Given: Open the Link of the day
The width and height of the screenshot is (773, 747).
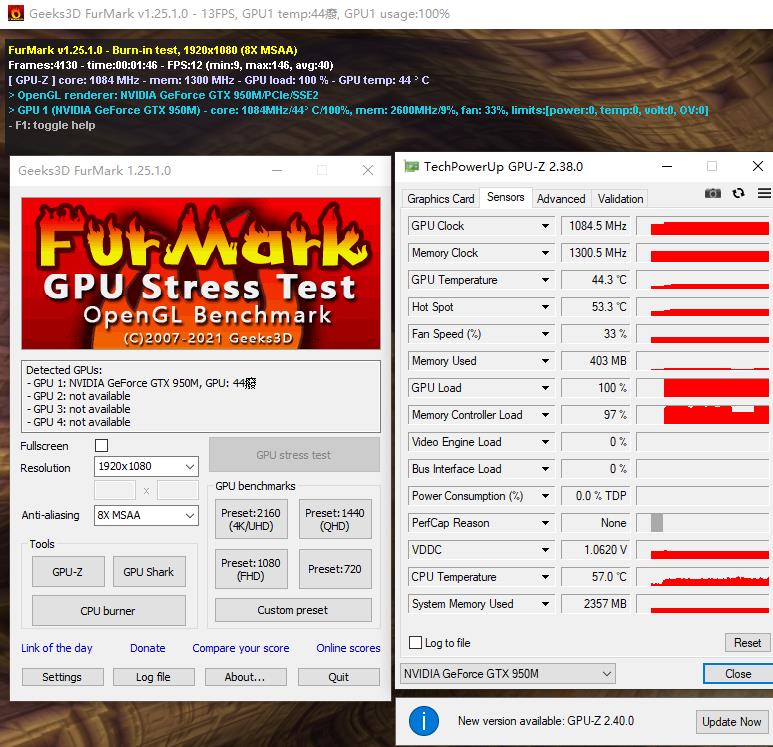Looking at the screenshot, I should click(57, 648).
